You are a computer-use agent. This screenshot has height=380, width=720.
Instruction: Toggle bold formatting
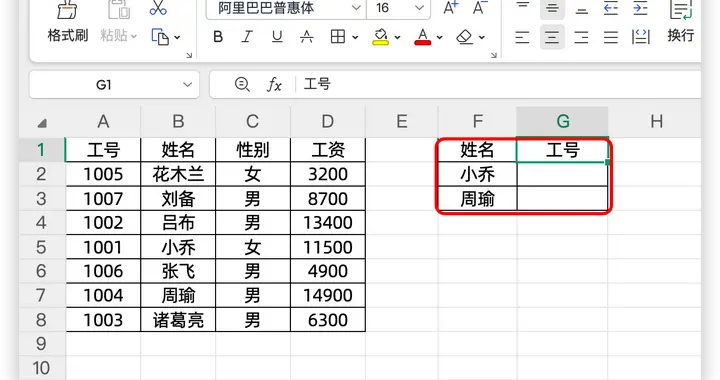[218, 37]
